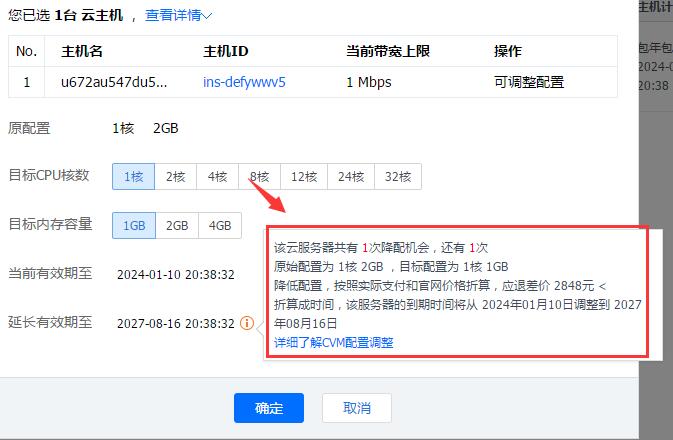Pick the 24核 CPU option
Viewport: 673px width, 440px height.
[351, 176]
